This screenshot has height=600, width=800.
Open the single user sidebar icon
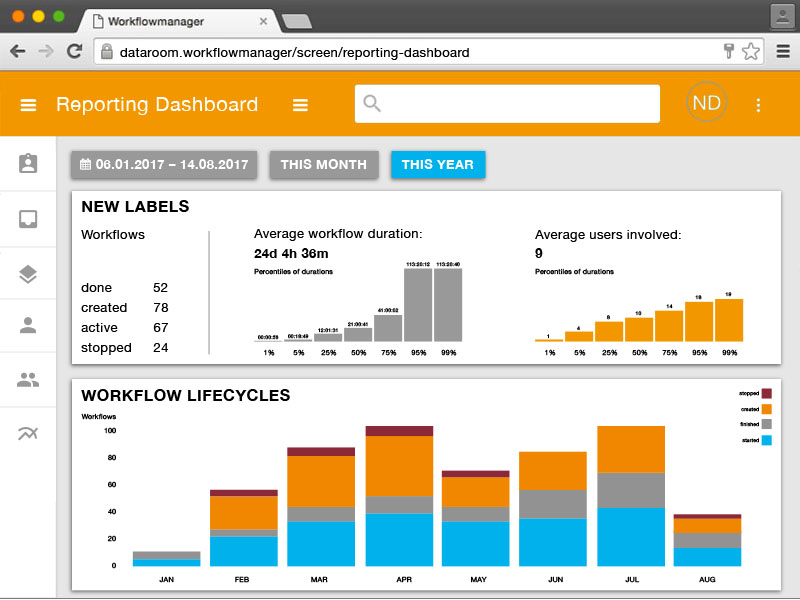click(28, 326)
